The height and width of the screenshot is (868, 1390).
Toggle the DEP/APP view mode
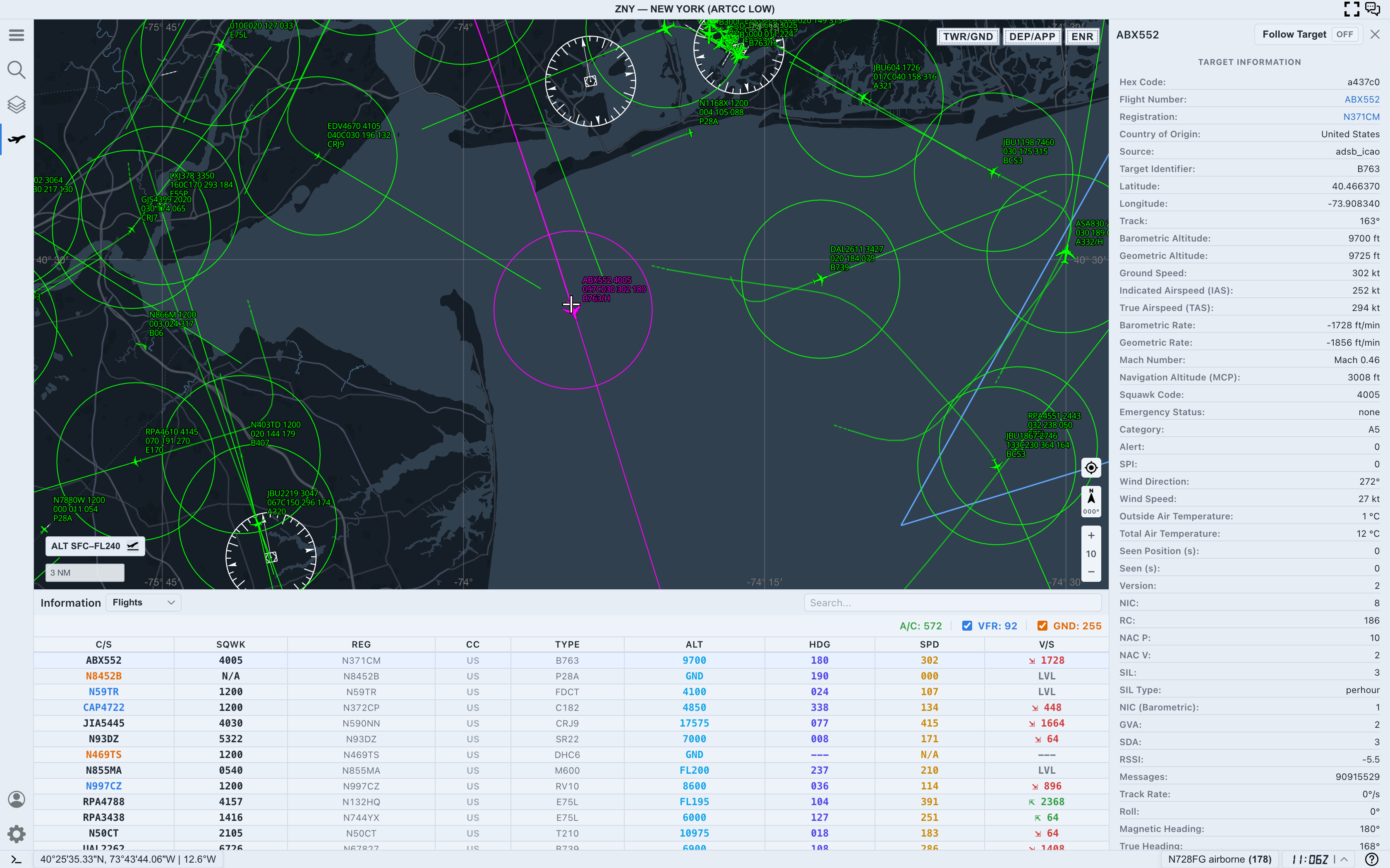(1032, 37)
